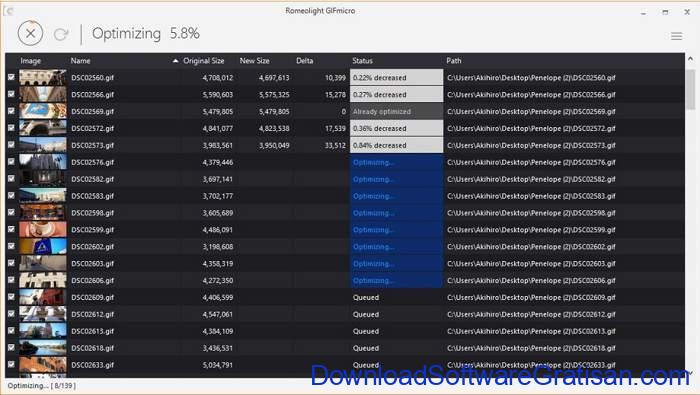Toggle the DSC02573.gif checkbox
This screenshot has height=395, width=700.
click(11, 145)
